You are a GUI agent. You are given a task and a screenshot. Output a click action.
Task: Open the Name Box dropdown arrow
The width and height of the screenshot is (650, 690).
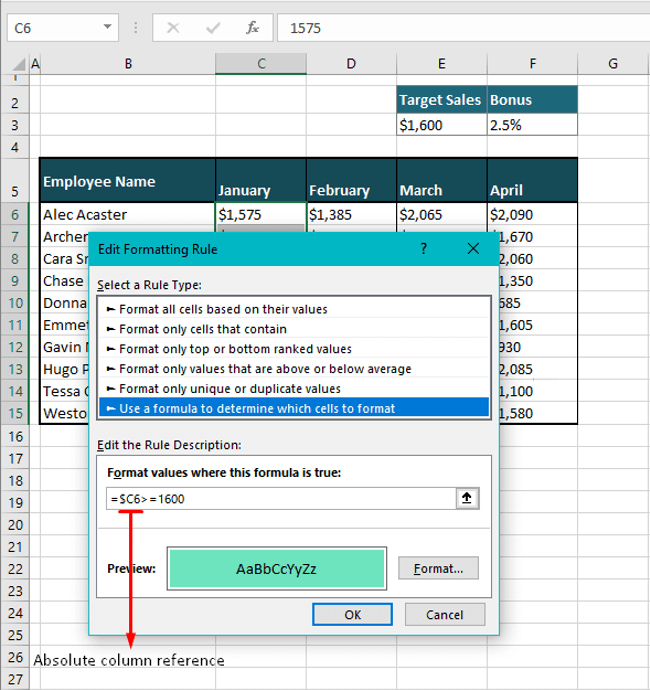(107, 27)
